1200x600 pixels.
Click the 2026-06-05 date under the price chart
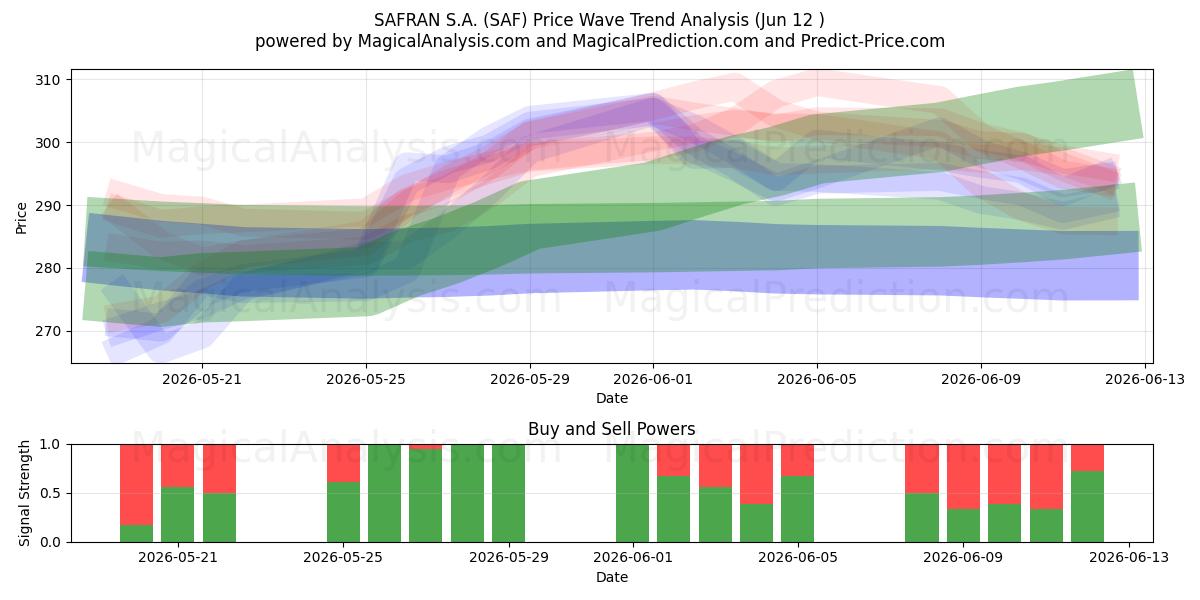pos(817,379)
